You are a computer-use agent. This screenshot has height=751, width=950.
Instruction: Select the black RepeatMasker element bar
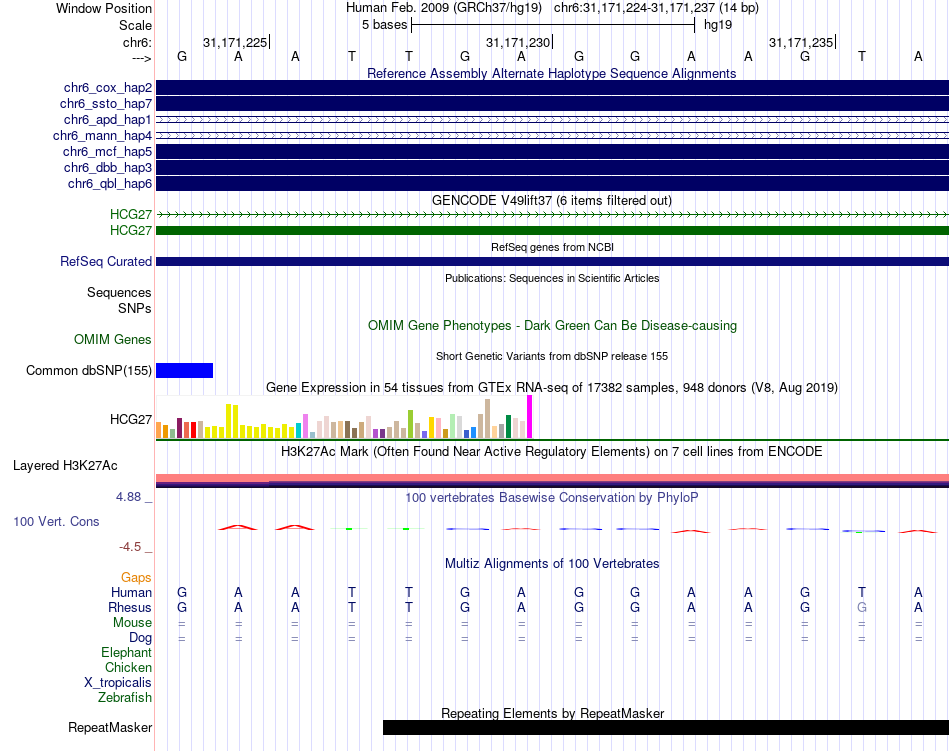coord(666,727)
